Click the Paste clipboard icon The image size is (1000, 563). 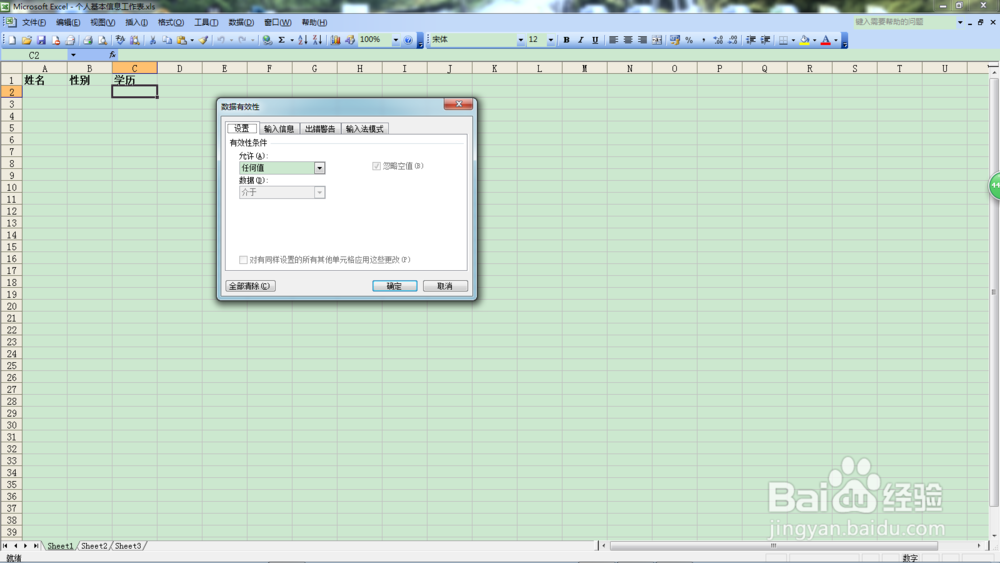point(182,40)
